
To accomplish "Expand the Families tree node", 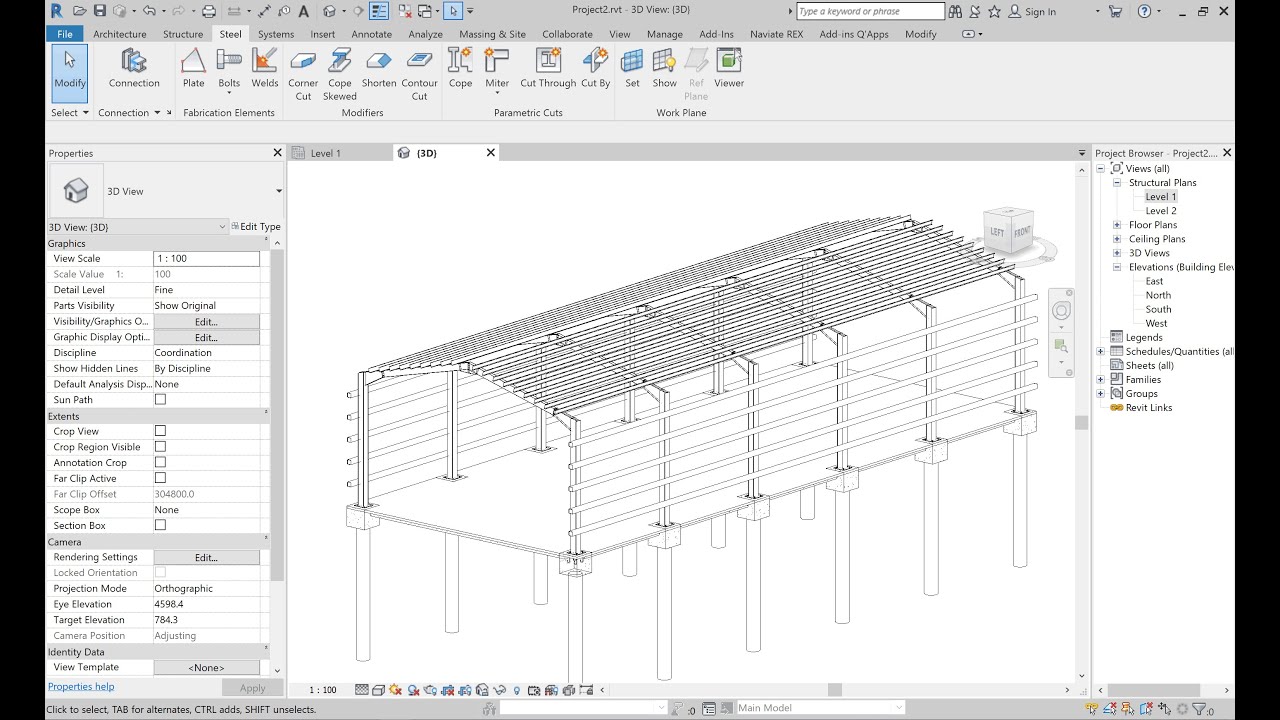I will pos(1101,379).
